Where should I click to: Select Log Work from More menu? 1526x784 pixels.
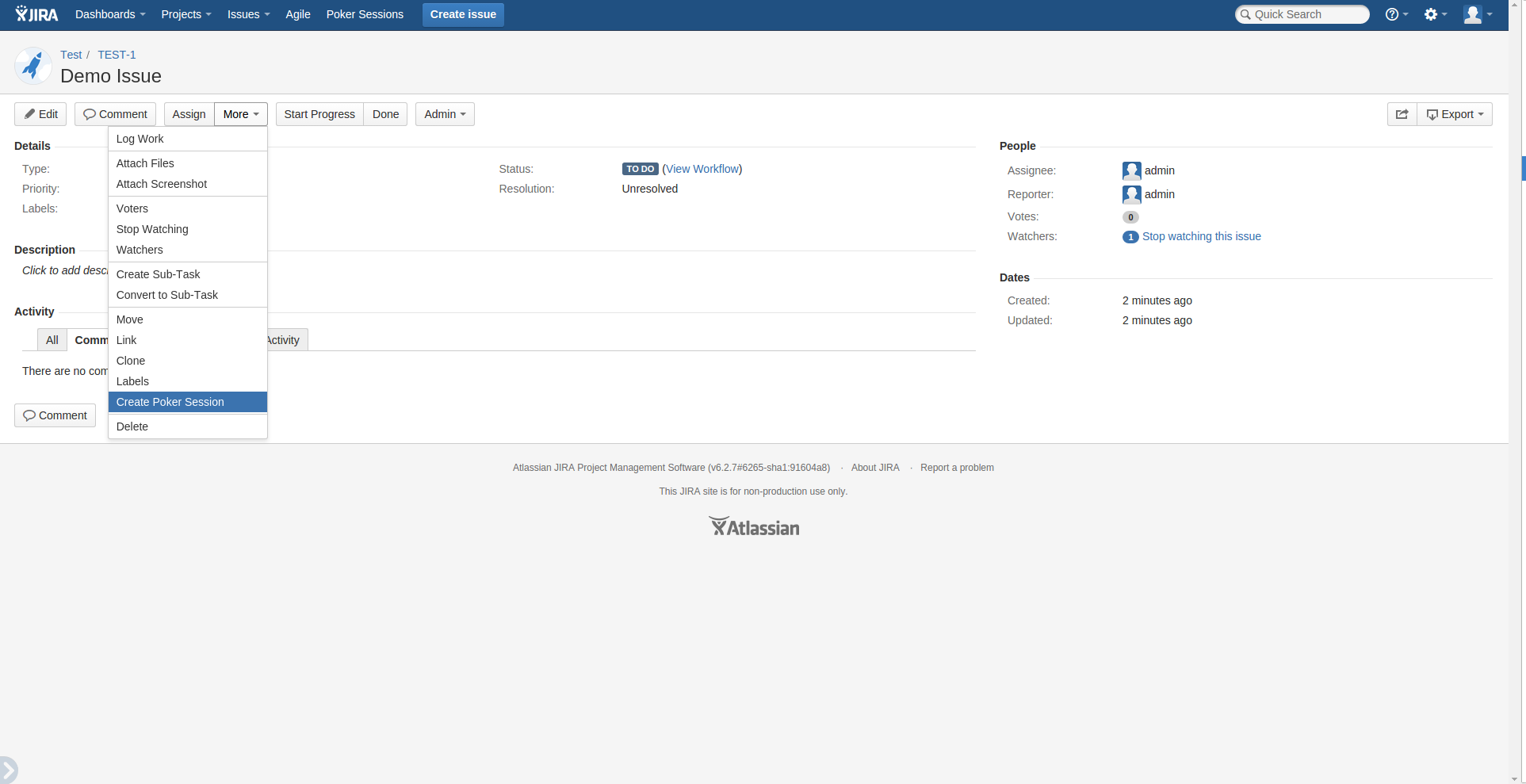click(x=188, y=139)
